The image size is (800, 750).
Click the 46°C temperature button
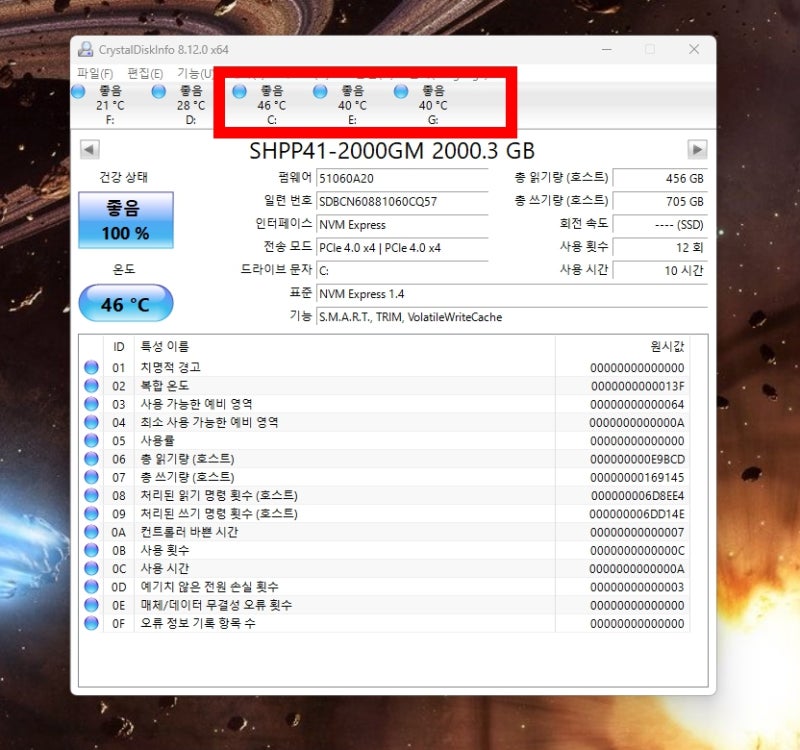(126, 302)
